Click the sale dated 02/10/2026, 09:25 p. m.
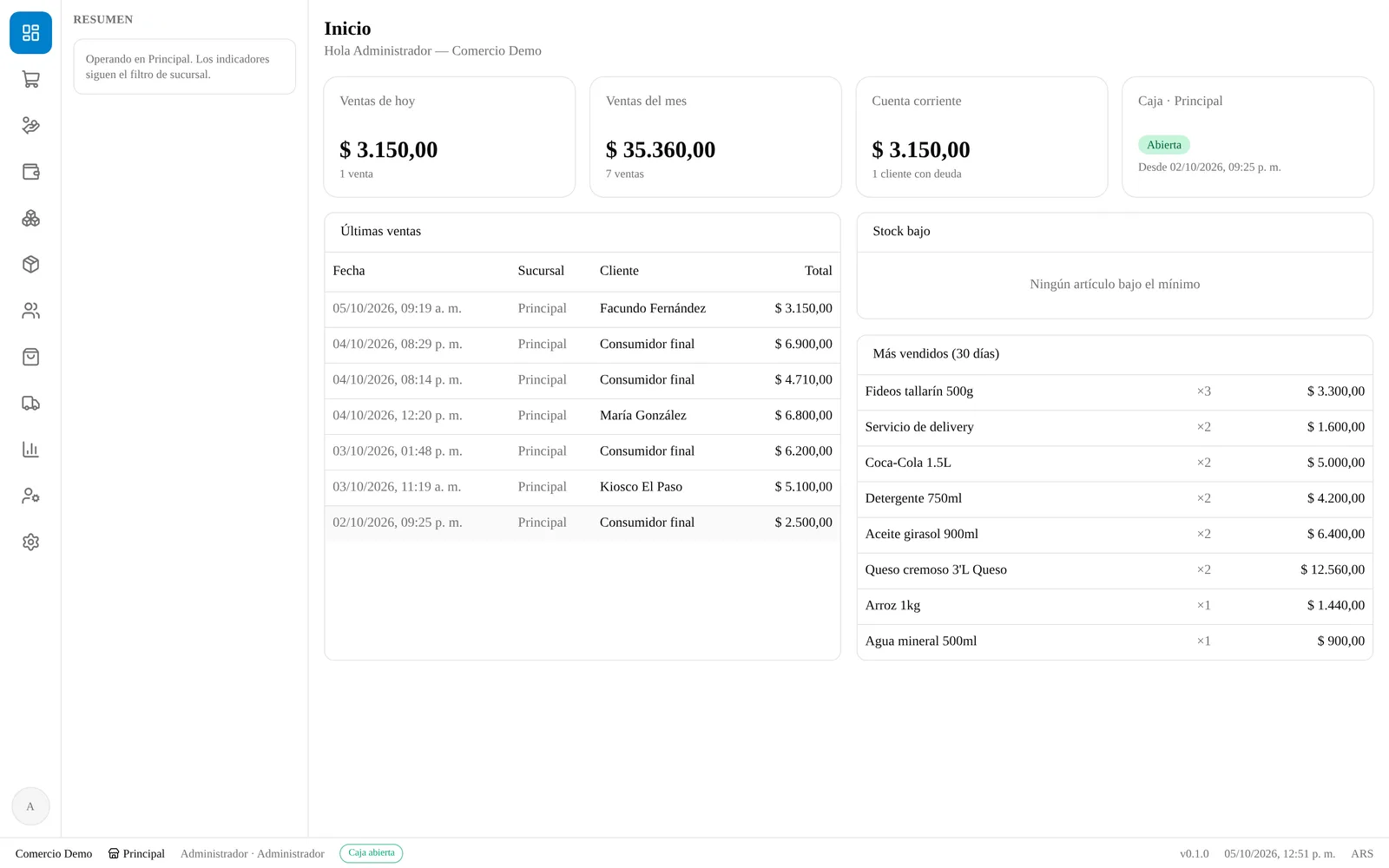1389x868 pixels. point(583,523)
